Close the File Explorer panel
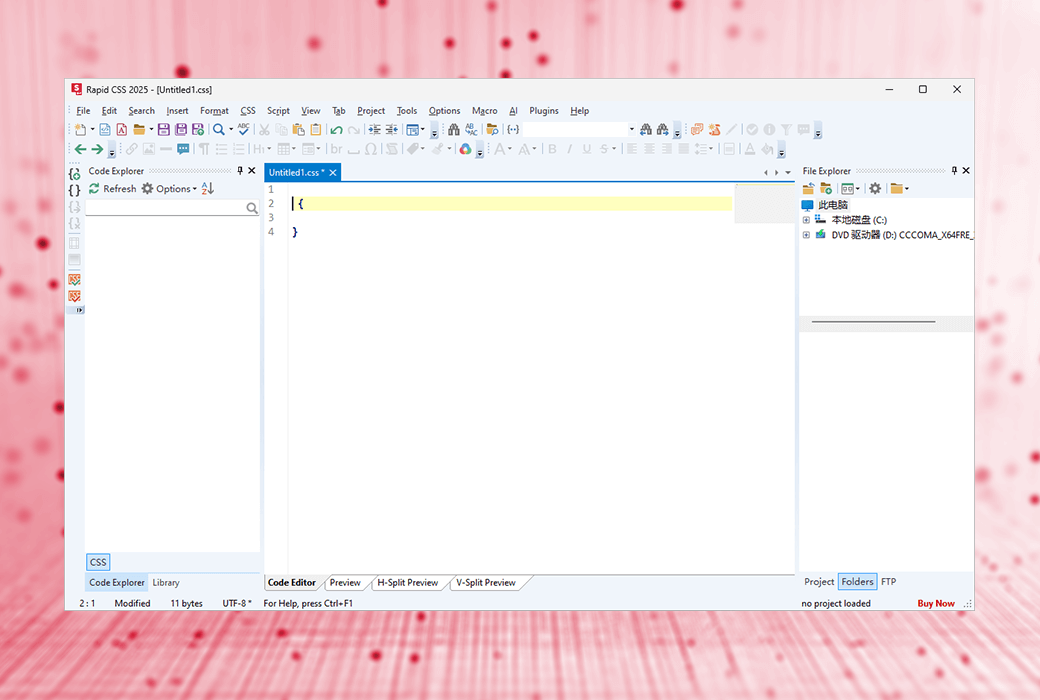 (x=966, y=171)
